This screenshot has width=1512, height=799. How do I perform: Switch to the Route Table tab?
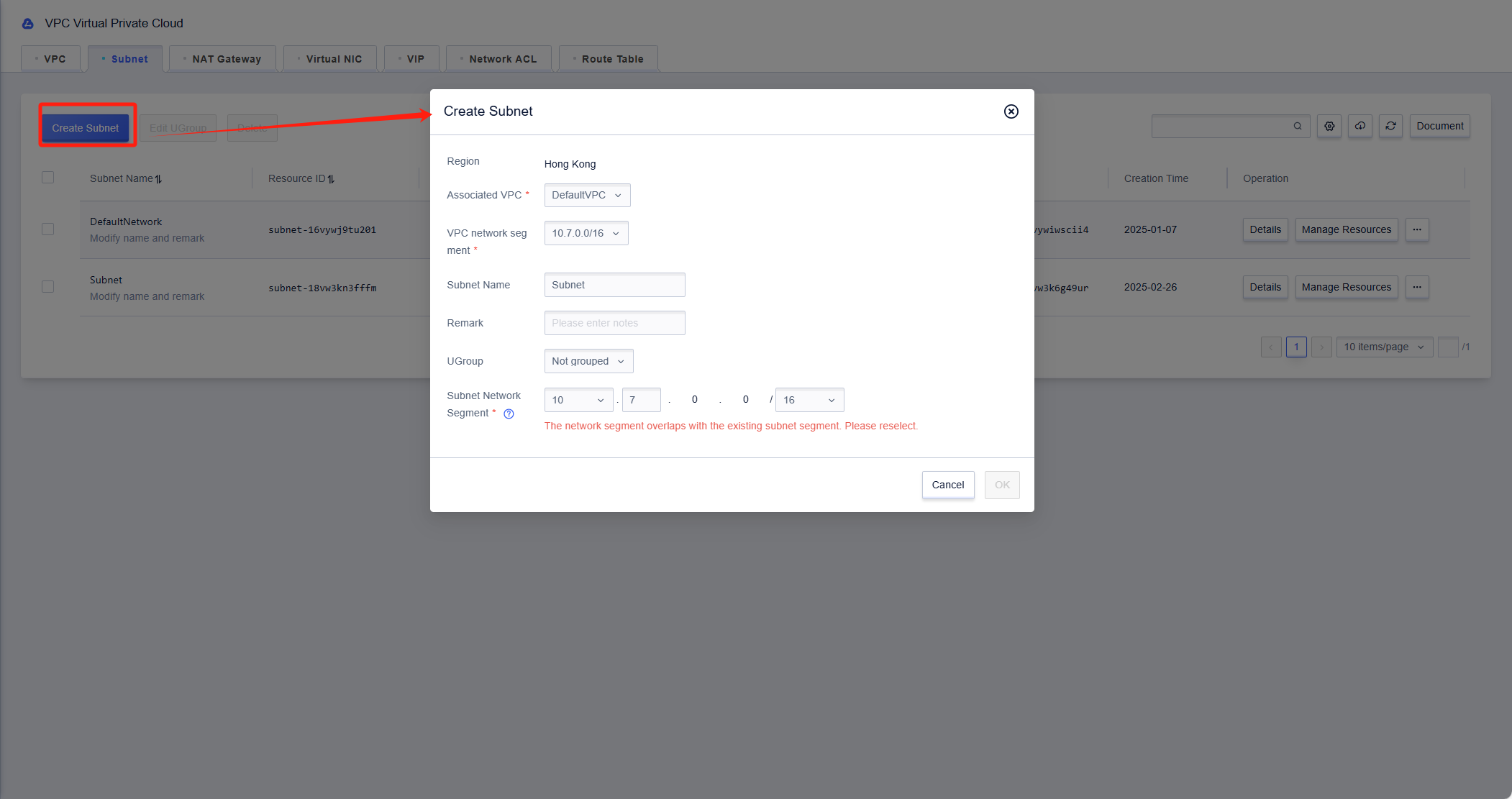point(609,59)
